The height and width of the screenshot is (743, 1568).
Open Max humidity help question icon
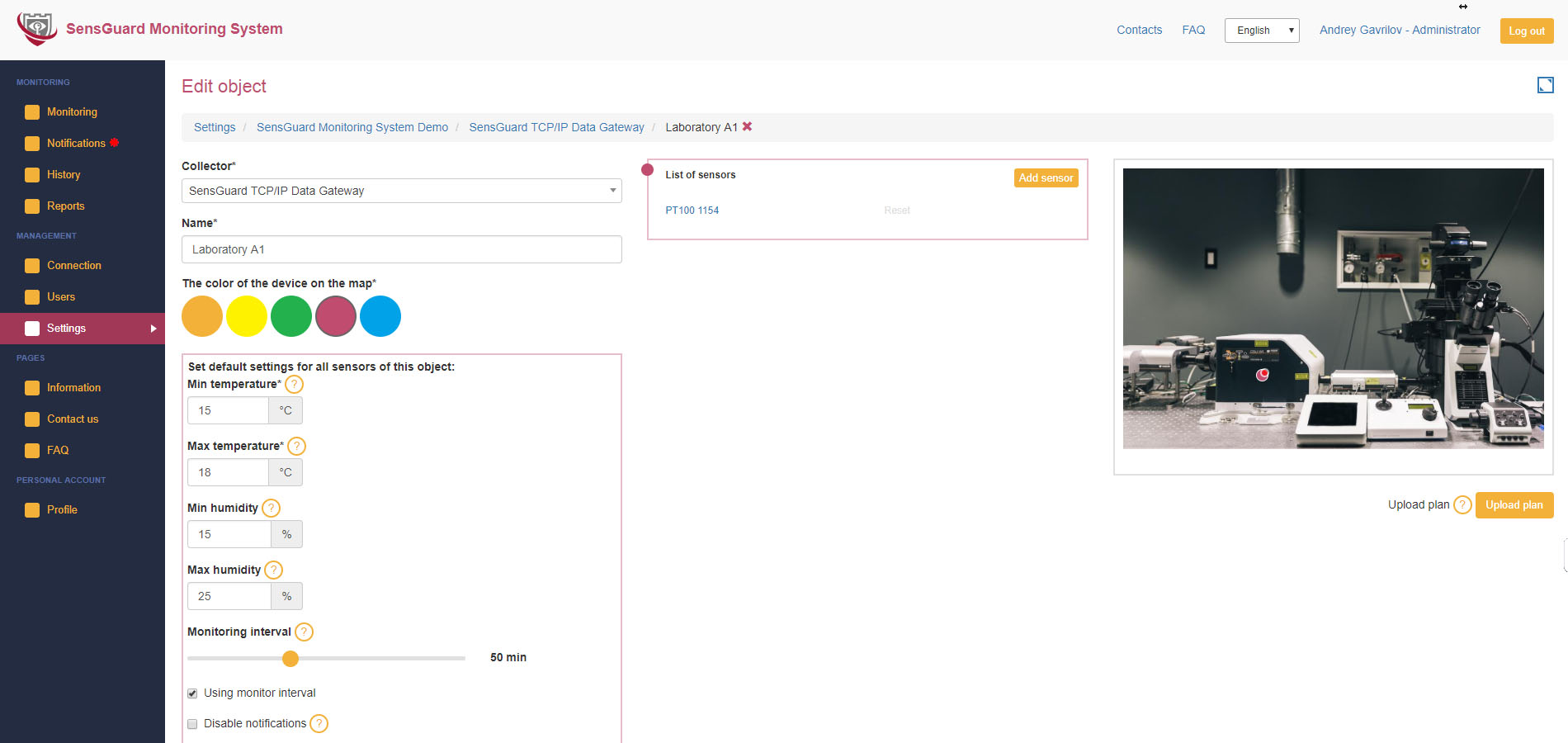tap(273, 570)
